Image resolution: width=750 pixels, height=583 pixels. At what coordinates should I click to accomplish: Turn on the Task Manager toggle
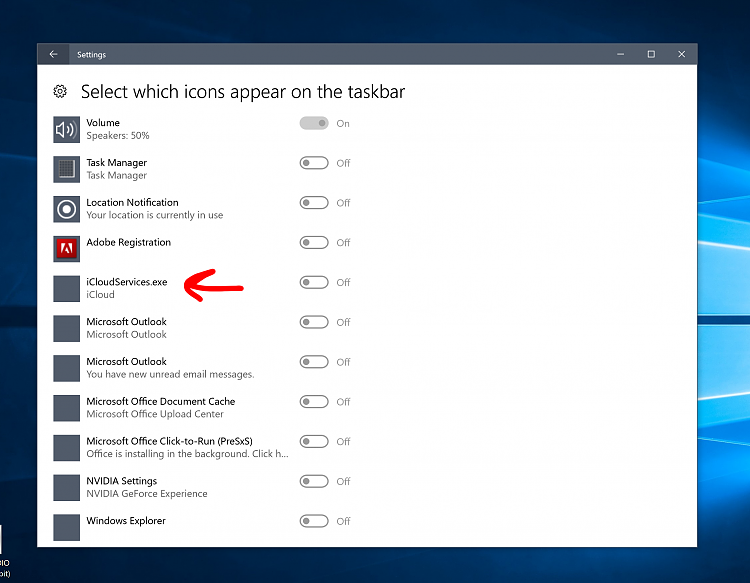[x=314, y=163]
